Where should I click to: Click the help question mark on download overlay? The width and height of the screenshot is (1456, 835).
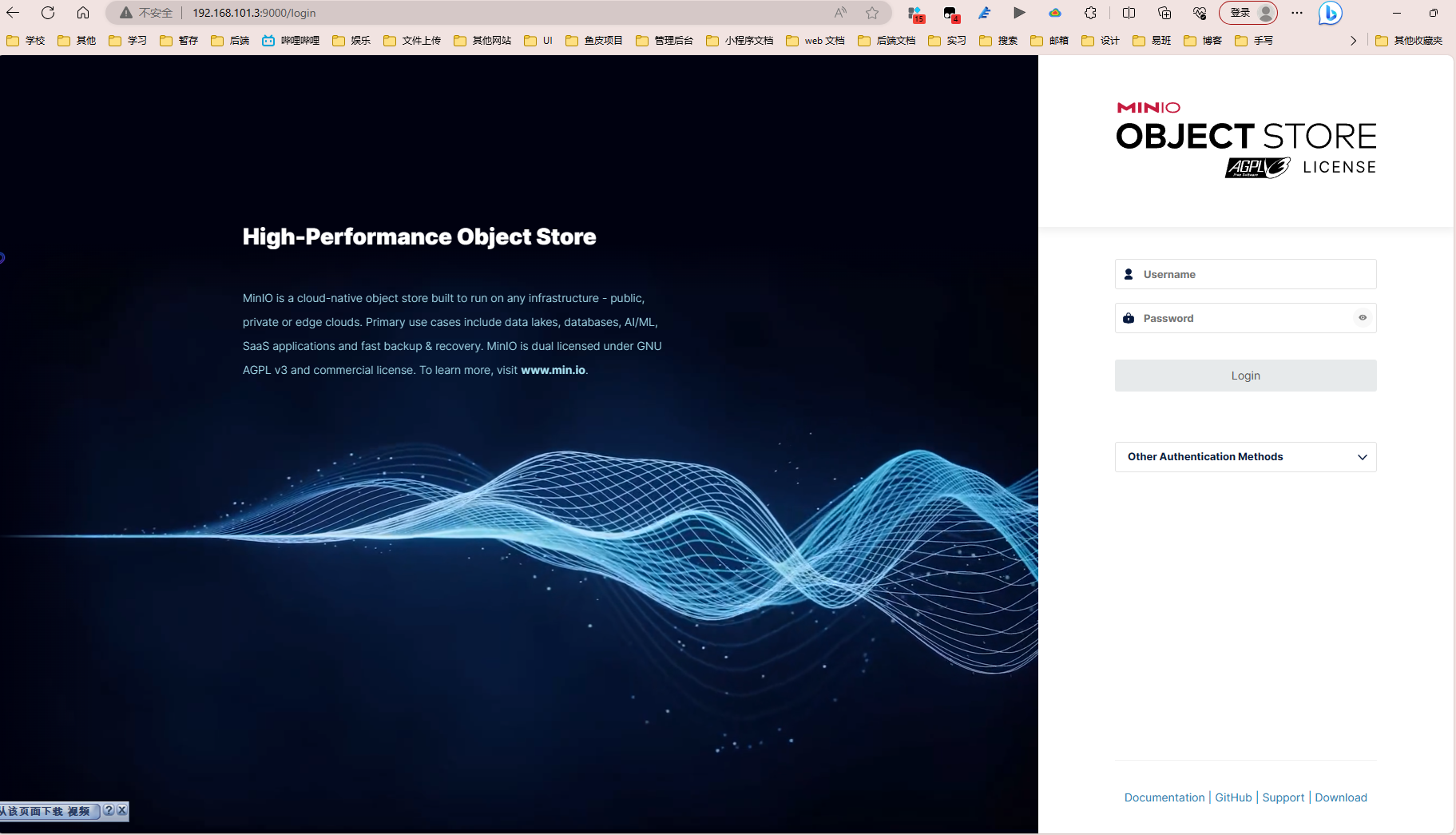[x=109, y=810]
